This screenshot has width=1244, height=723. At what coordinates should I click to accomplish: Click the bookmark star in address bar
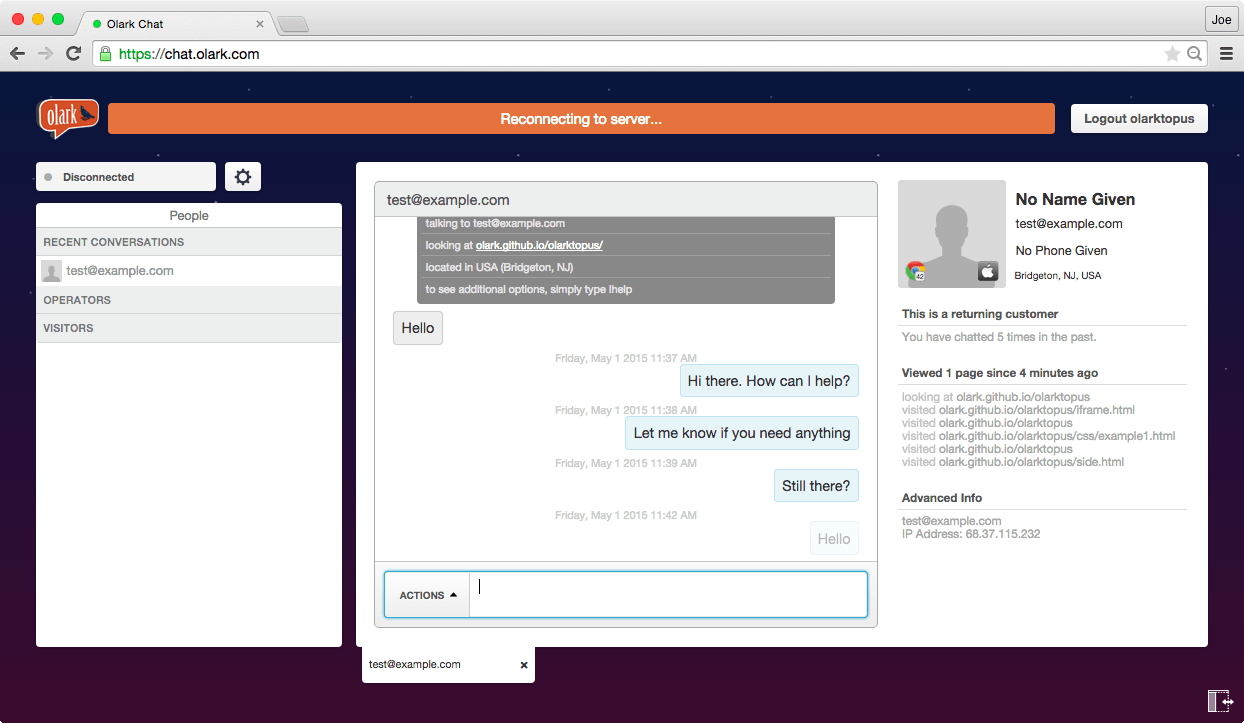click(1172, 54)
